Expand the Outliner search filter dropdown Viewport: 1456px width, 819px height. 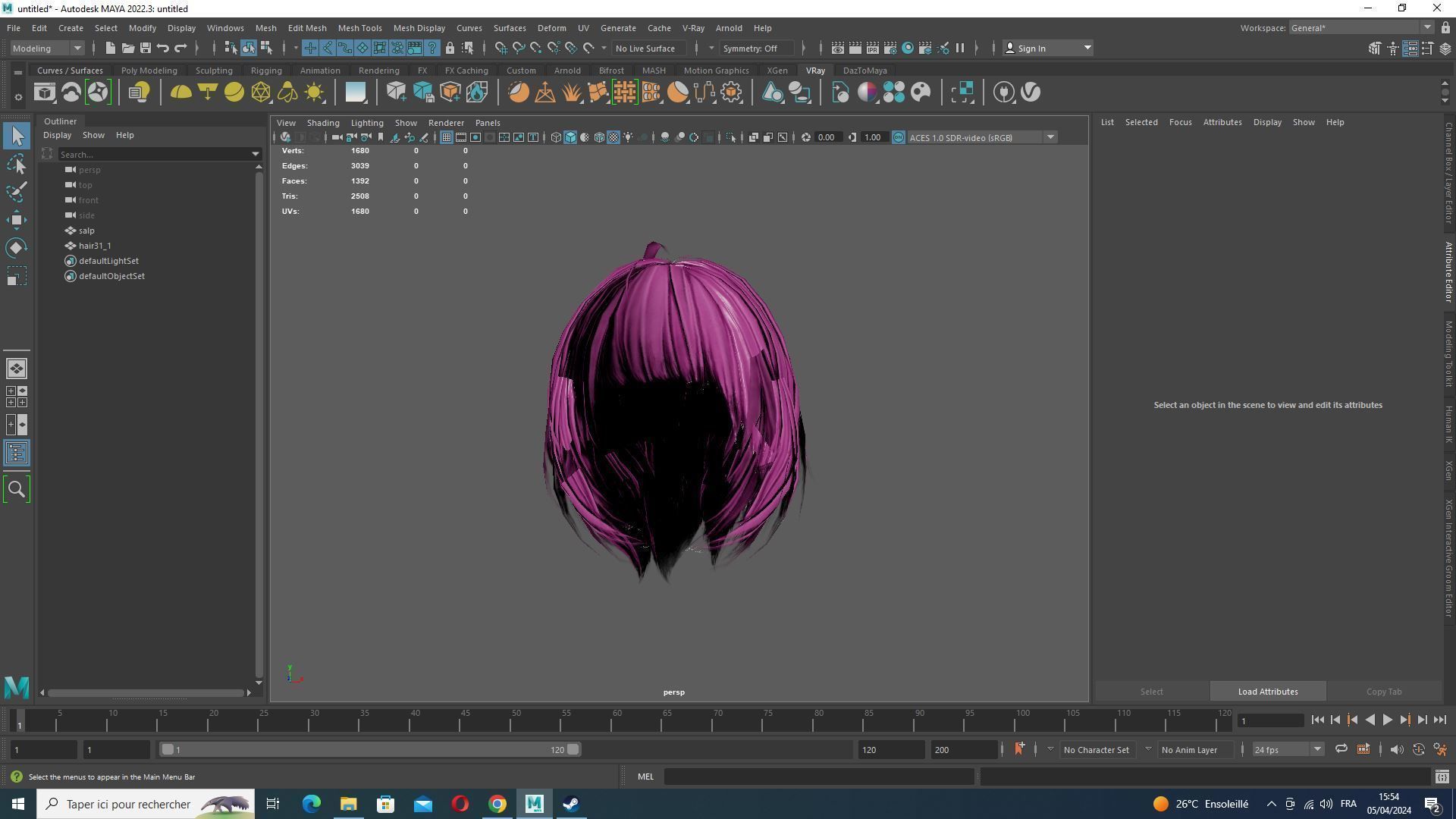(256, 154)
